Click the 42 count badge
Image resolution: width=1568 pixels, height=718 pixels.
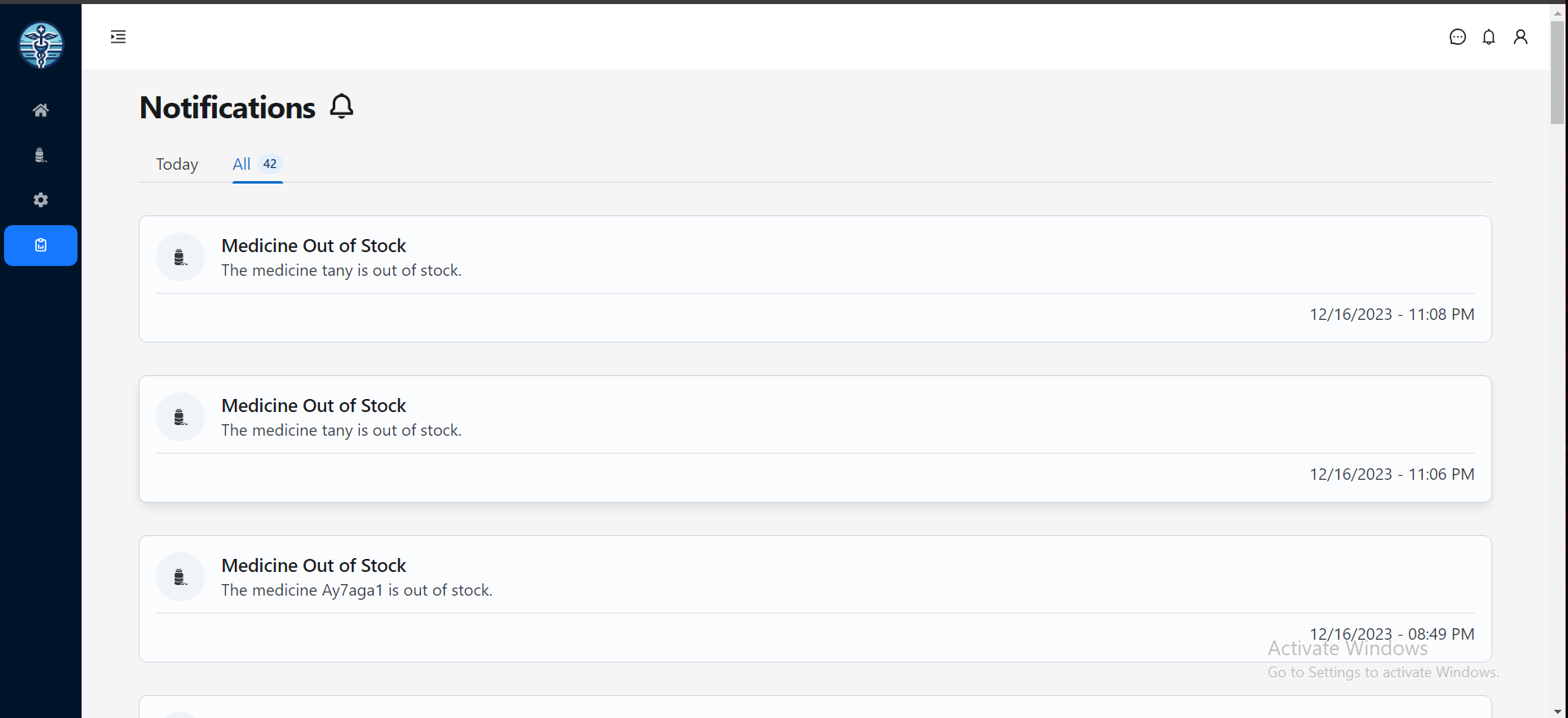click(x=270, y=164)
